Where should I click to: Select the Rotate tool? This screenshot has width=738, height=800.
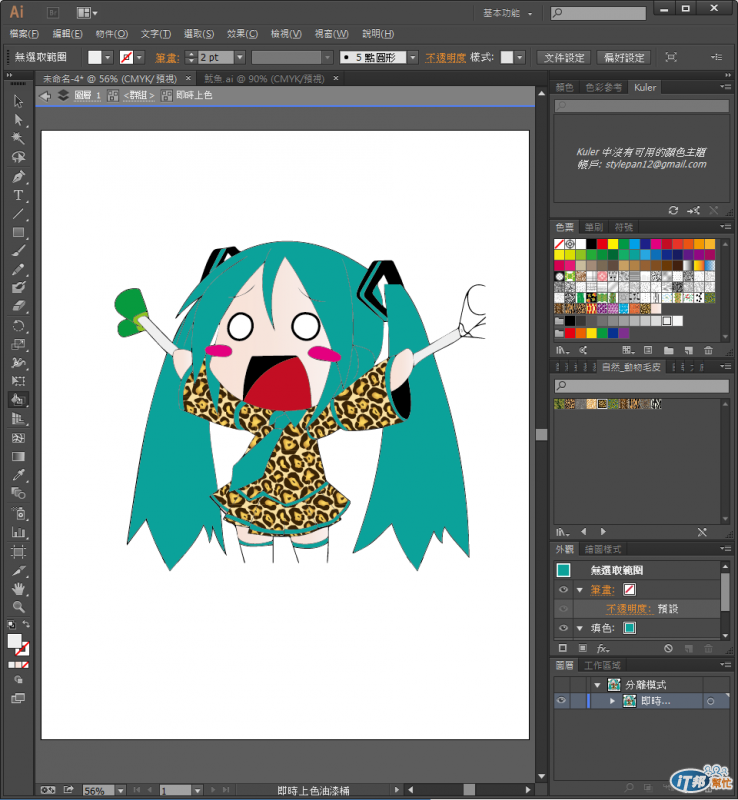point(18,326)
